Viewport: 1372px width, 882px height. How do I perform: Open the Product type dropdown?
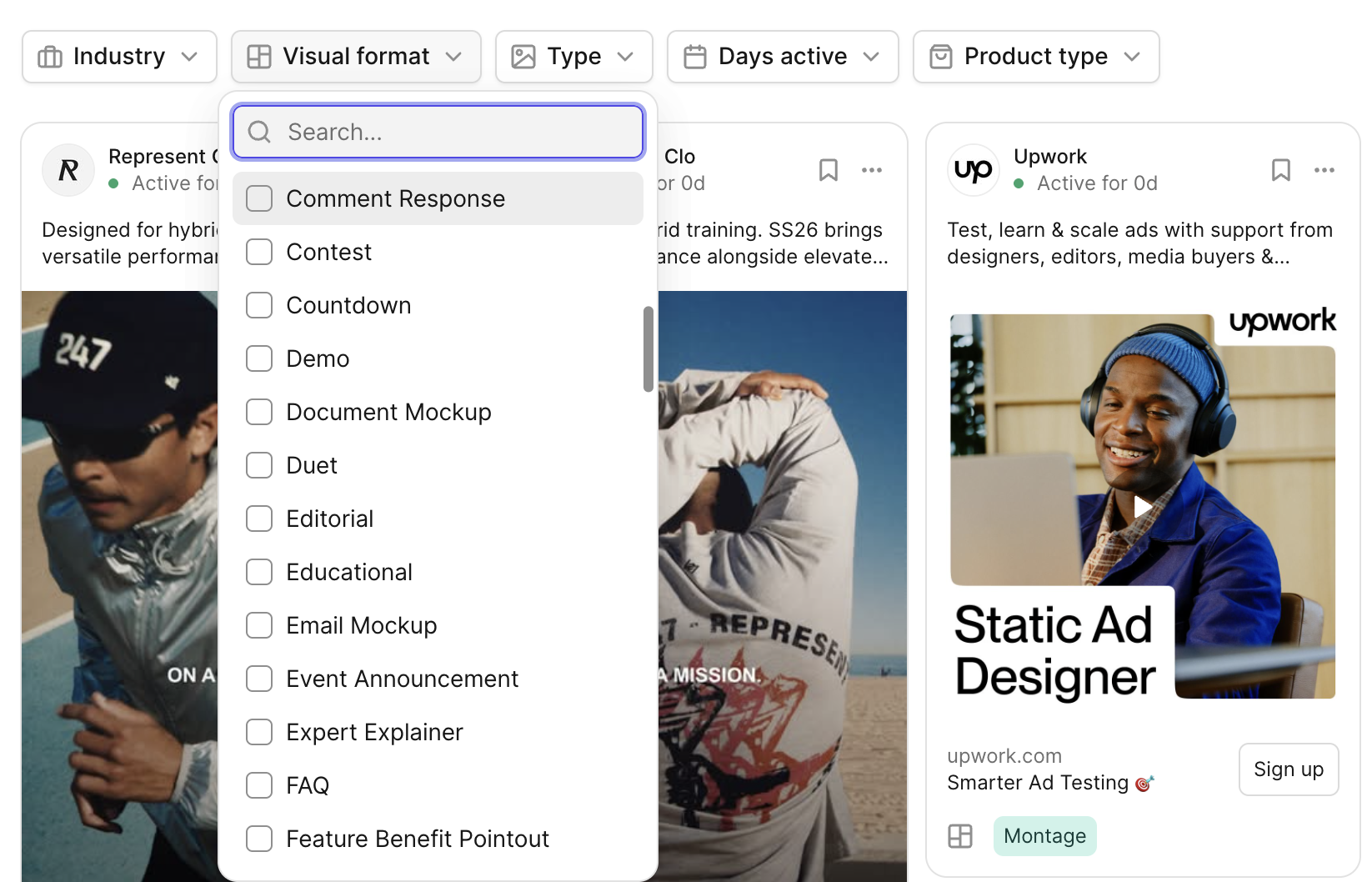coord(1036,57)
